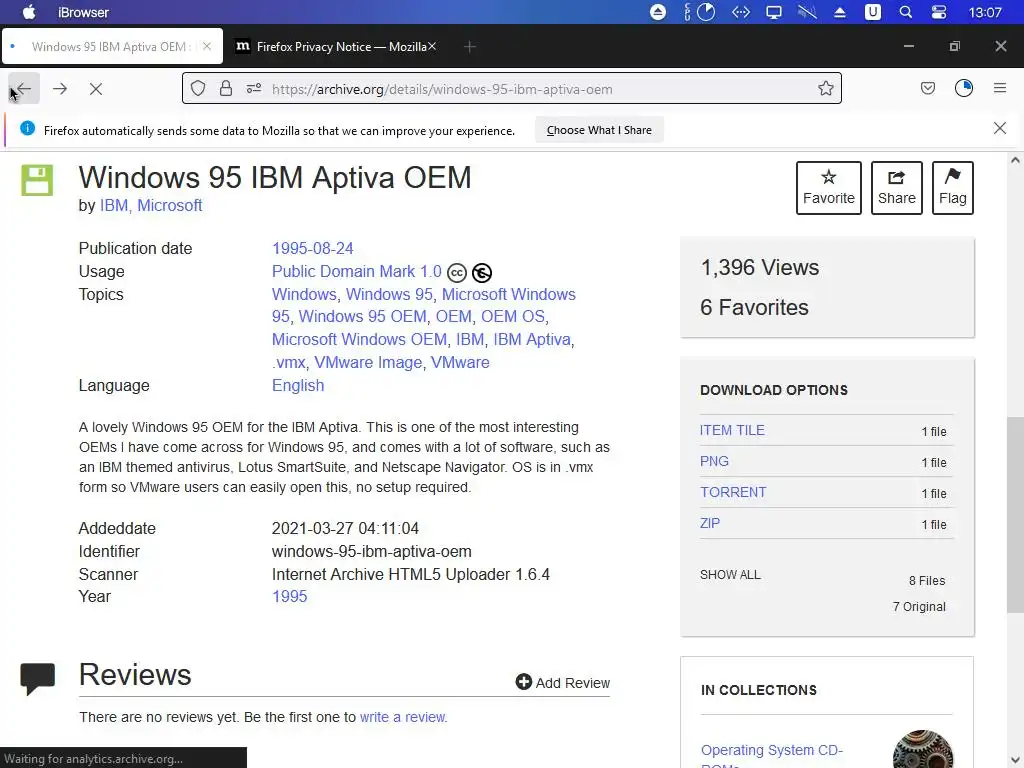Click the green floppy disk software icon

(x=37, y=180)
